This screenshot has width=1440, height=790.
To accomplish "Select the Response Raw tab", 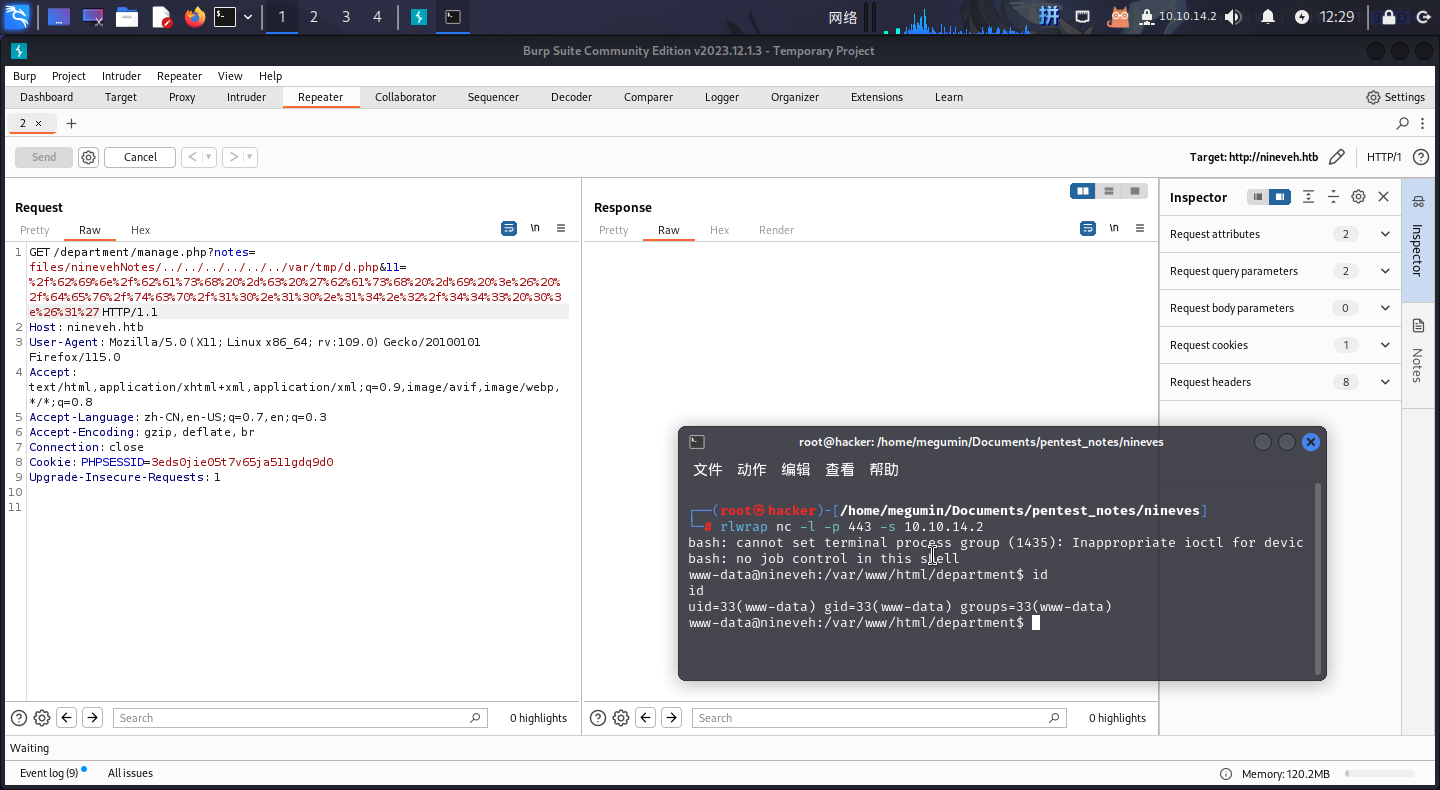I will (x=668, y=230).
